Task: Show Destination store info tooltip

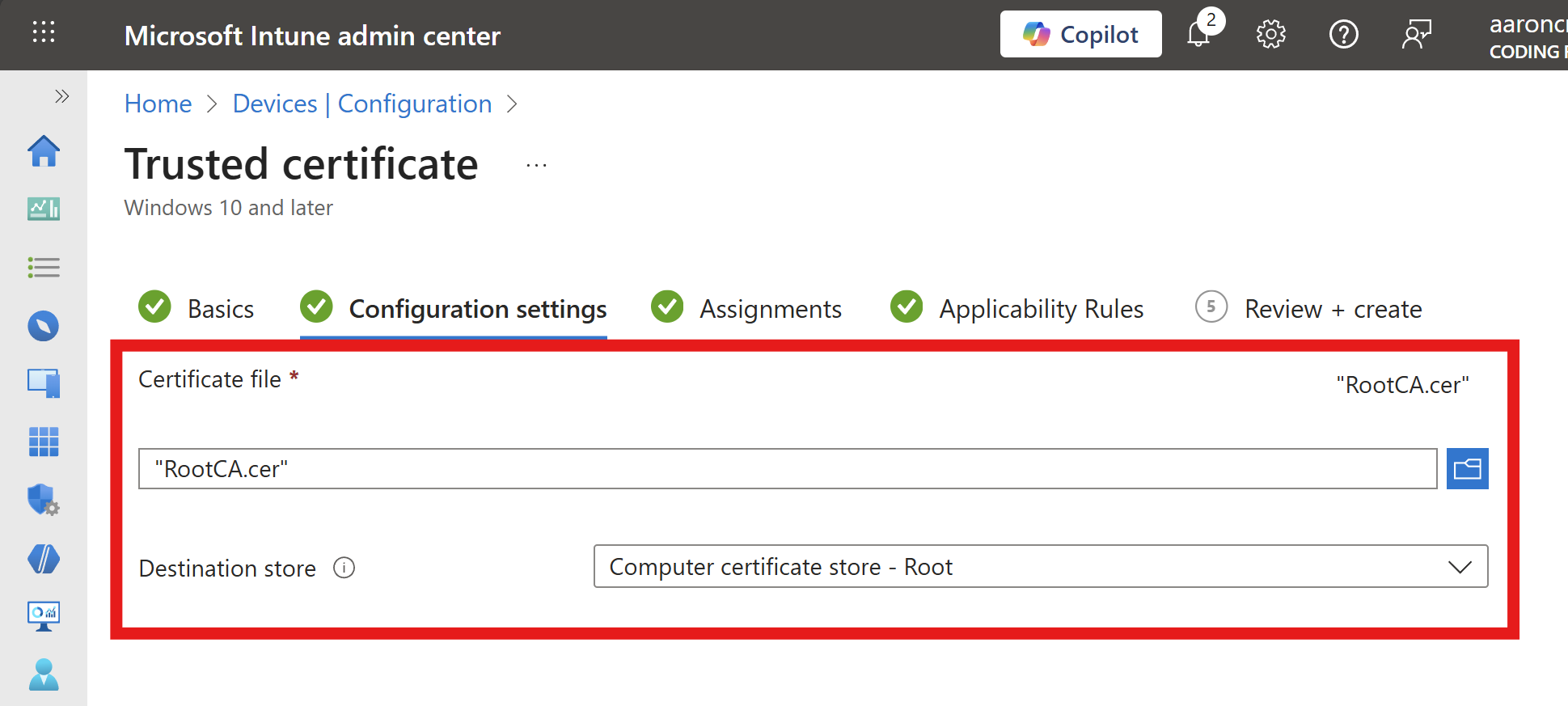Action: coord(344,568)
